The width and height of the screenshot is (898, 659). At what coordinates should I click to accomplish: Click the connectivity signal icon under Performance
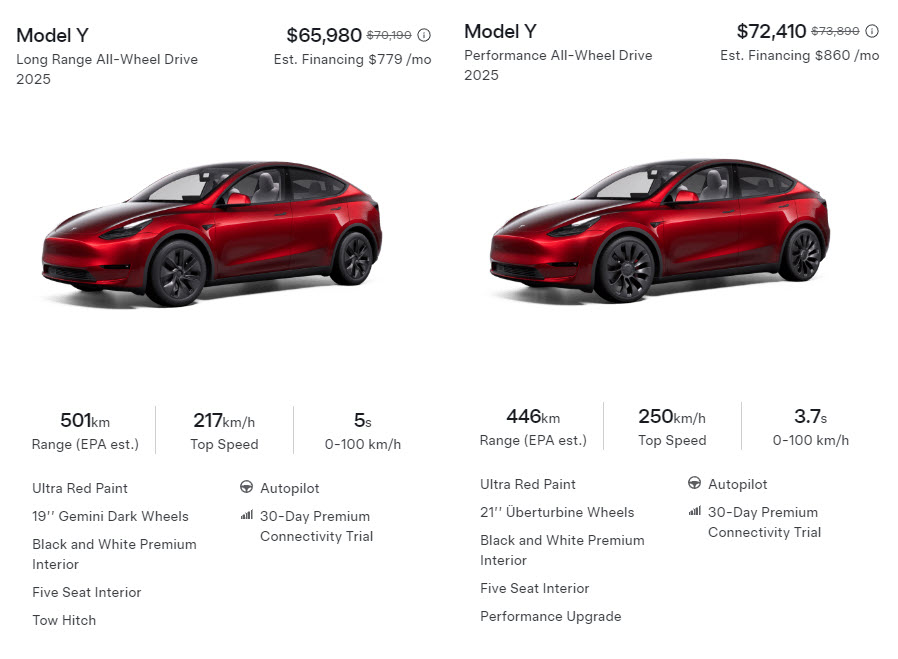694,512
